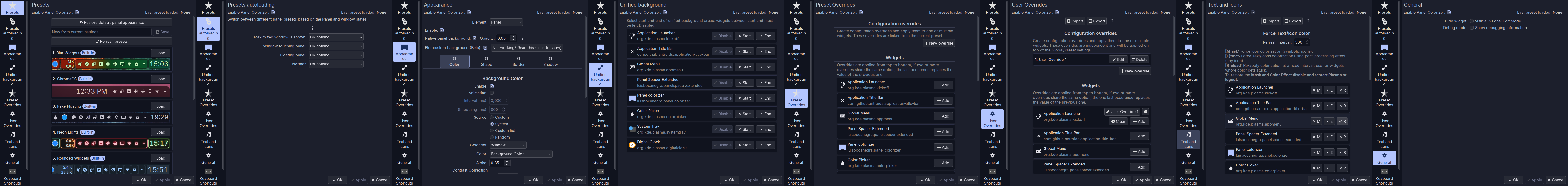Click Preset Overrides star in Presets autoloading sidebar
The width and height of the screenshot is (1568, 186).
pos(208,94)
